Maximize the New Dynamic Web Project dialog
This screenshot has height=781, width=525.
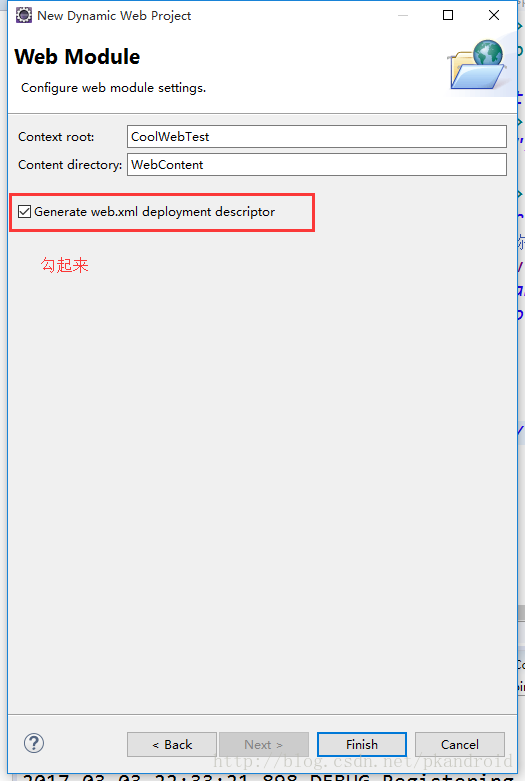tap(448, 15)
